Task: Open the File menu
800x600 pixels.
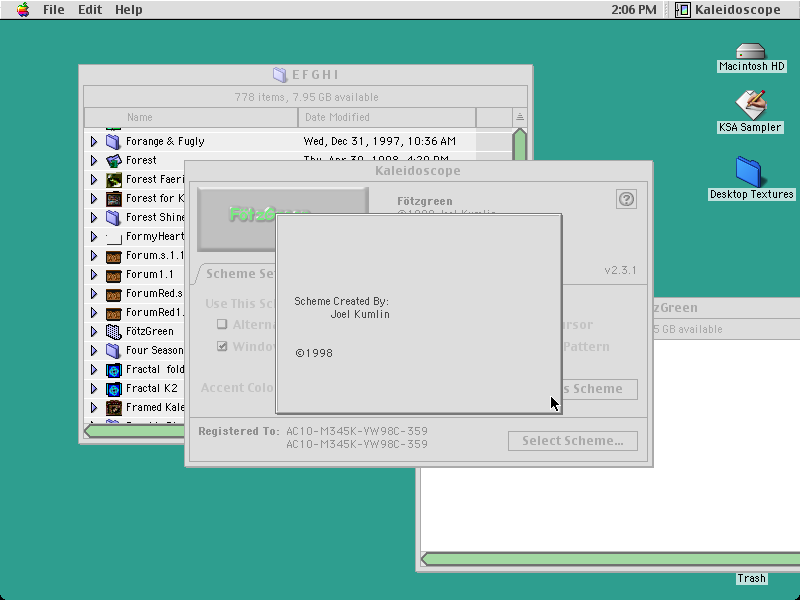Action: [x=54, y=10]
